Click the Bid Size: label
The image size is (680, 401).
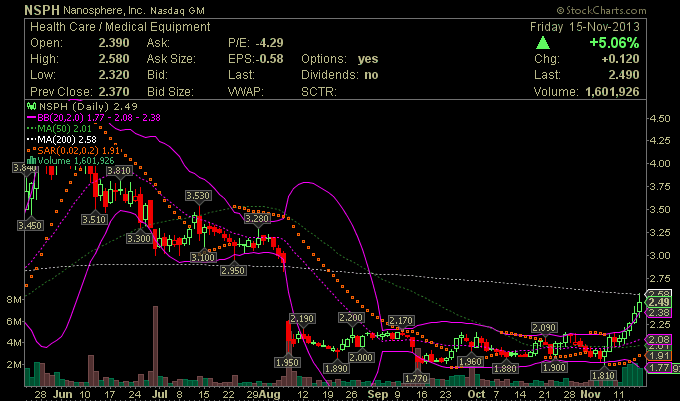pos(170,91)
